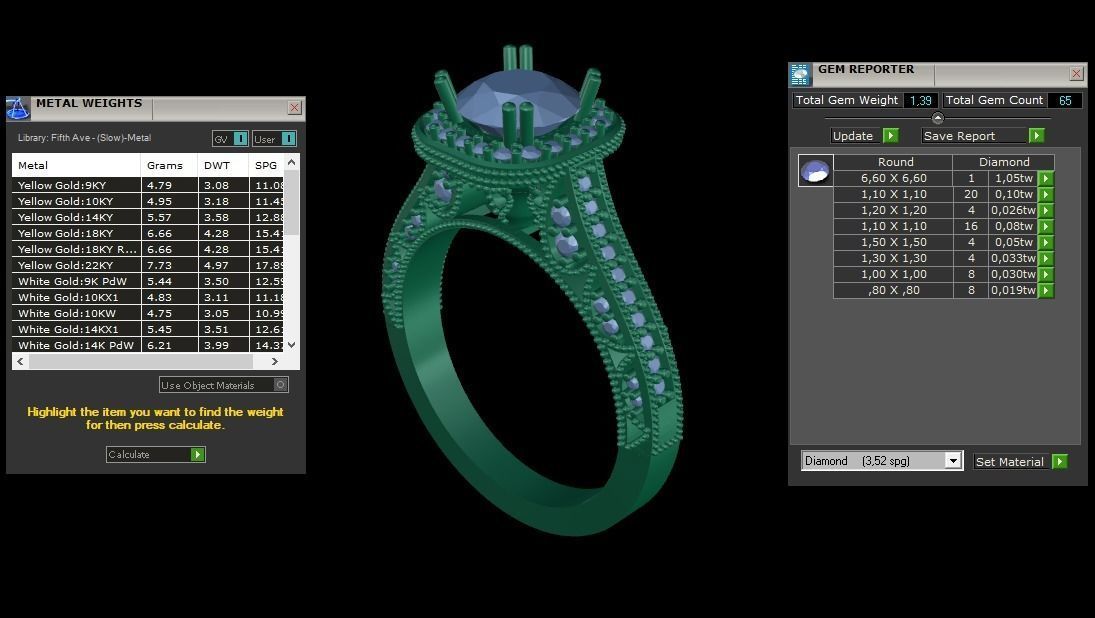Click the 1,20 X 1,20 size cell
Screen dimensions: 1095x618
[893, 210]
